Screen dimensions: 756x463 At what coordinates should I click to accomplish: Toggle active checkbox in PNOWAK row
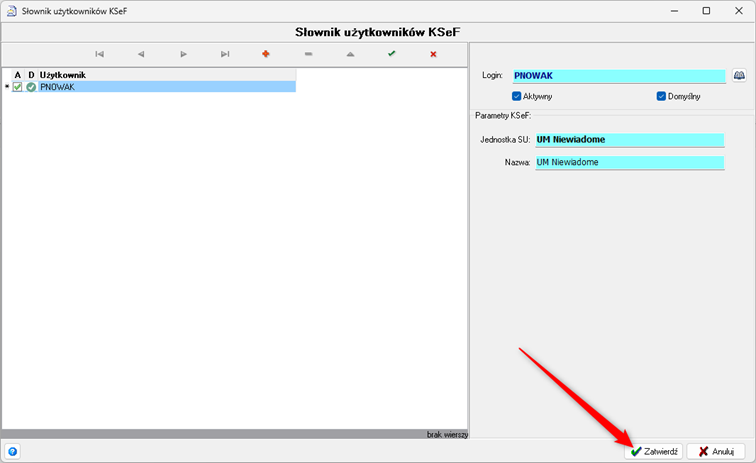(18, 87)
